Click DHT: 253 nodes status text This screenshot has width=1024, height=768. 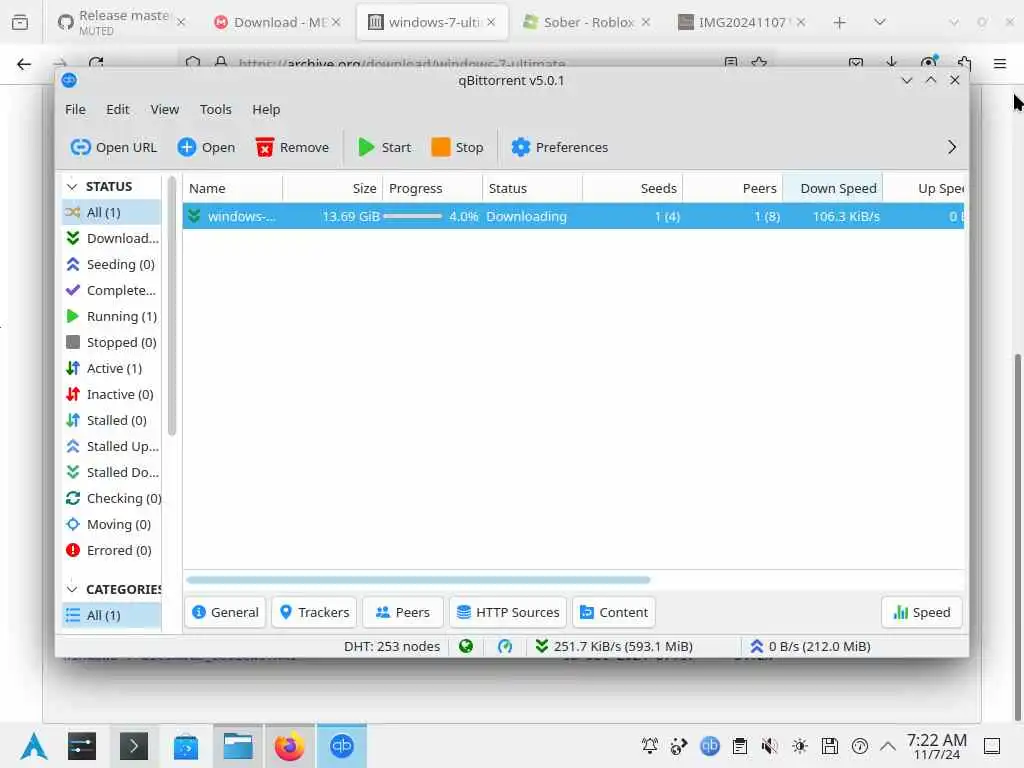coord(392,647)
